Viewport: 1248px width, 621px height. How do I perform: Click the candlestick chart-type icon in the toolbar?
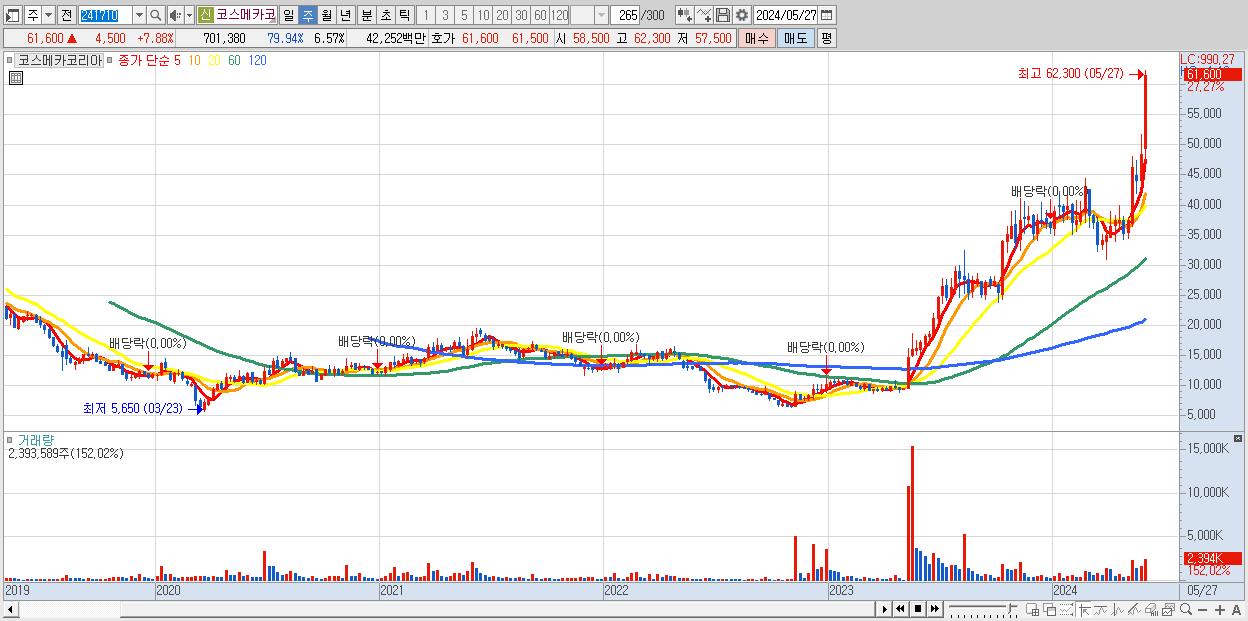[685, 15]
